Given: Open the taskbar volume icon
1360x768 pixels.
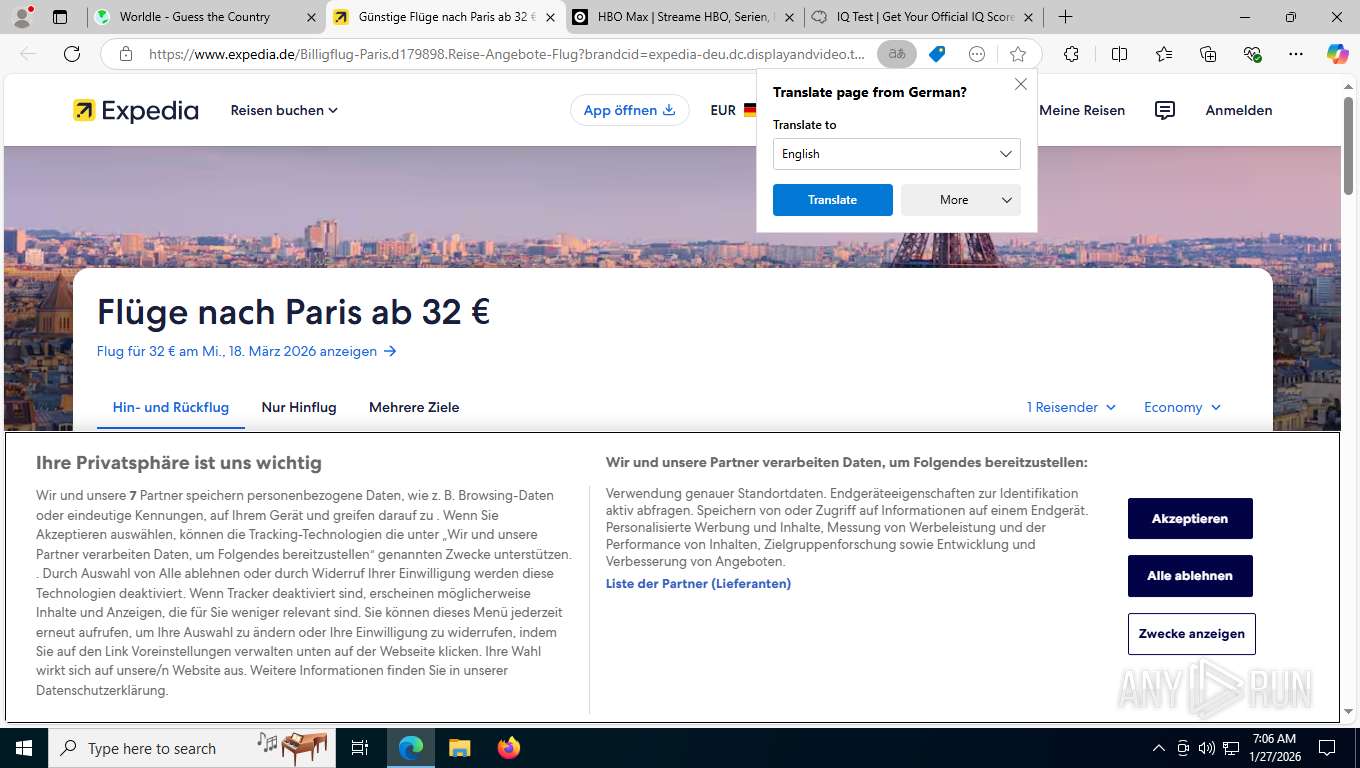Looking at the screenshot, I should [1207, 748].
